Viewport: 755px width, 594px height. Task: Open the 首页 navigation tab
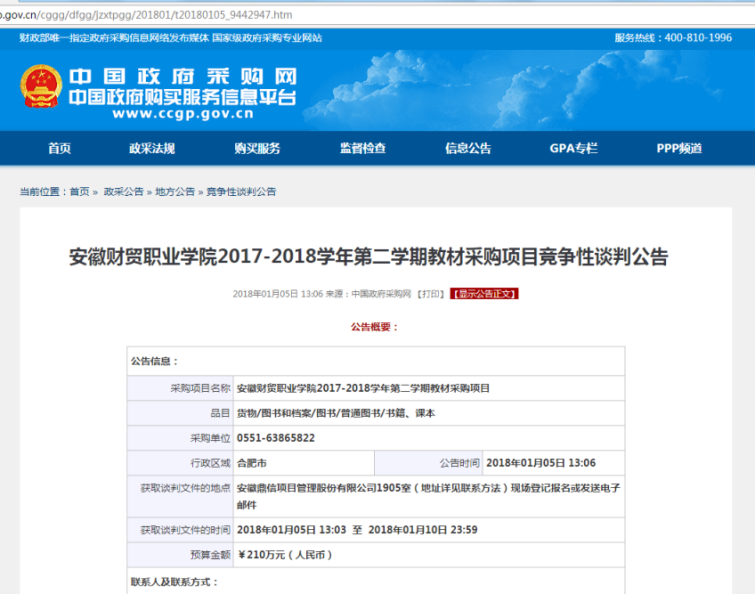click(59, 148)
